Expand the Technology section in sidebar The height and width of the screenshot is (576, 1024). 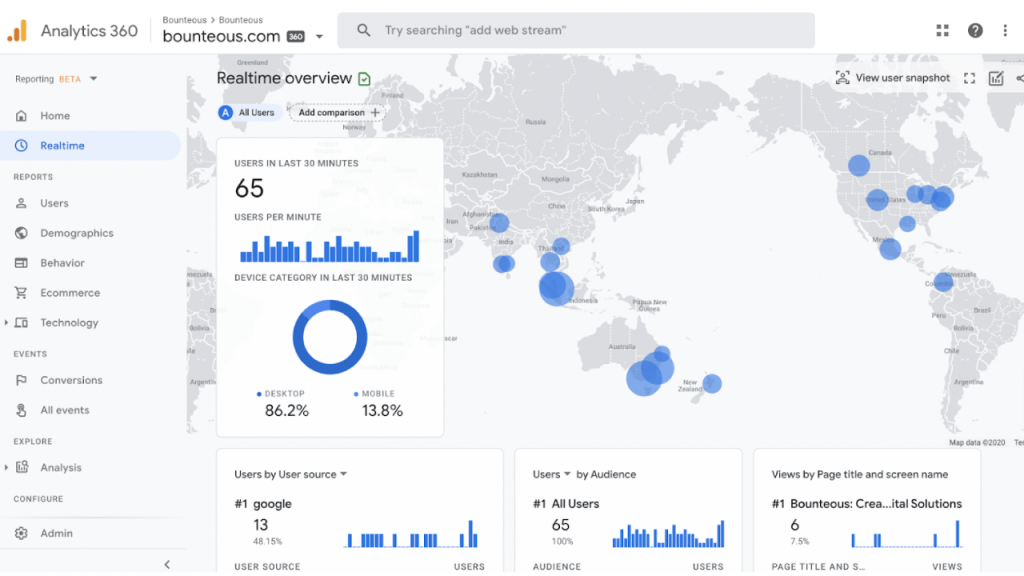tap(7, 323)
